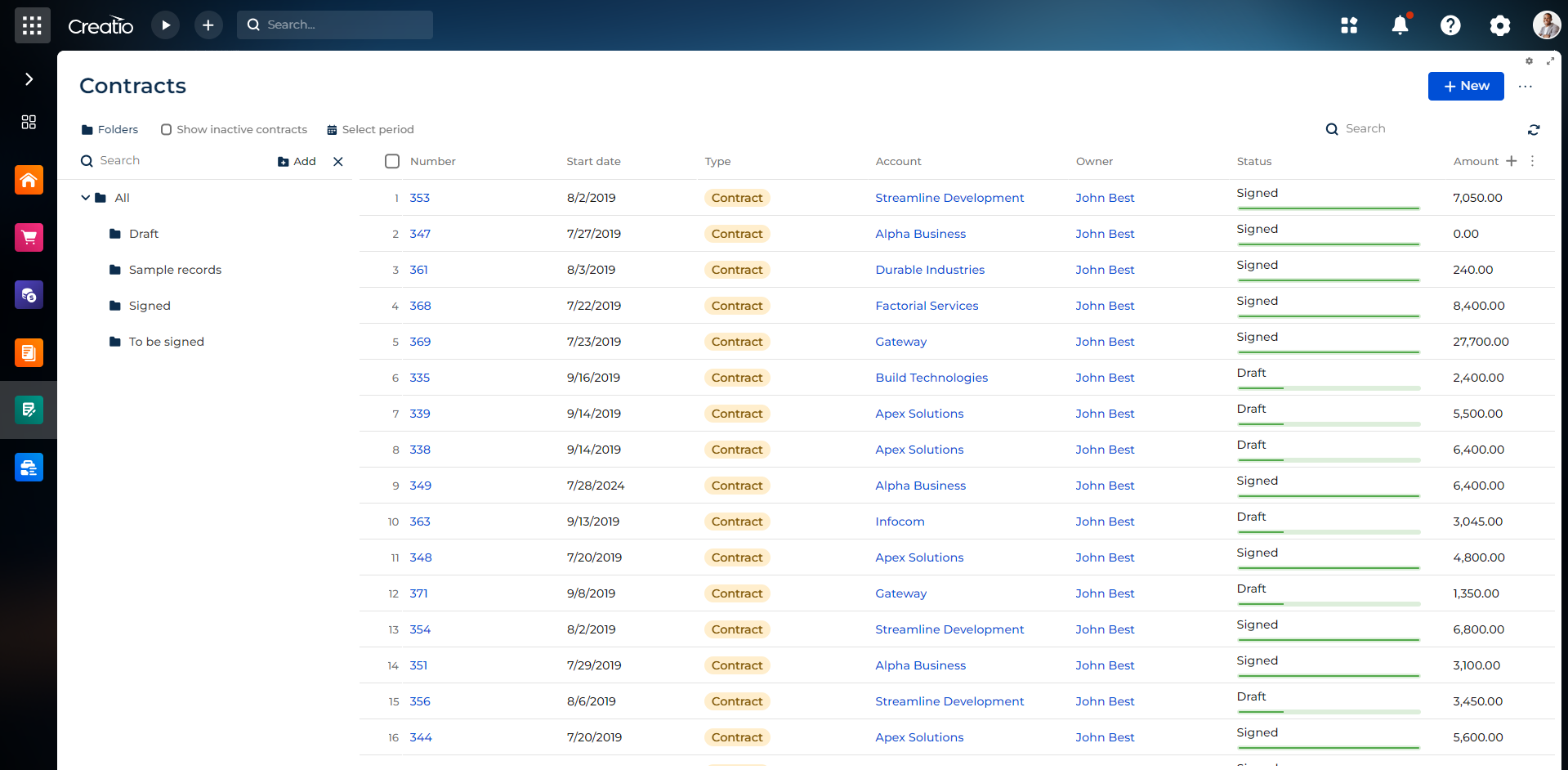Select the pink shopping cart sidebar icon
Viewport: 1568px width, 770px height.
[29, 237]
